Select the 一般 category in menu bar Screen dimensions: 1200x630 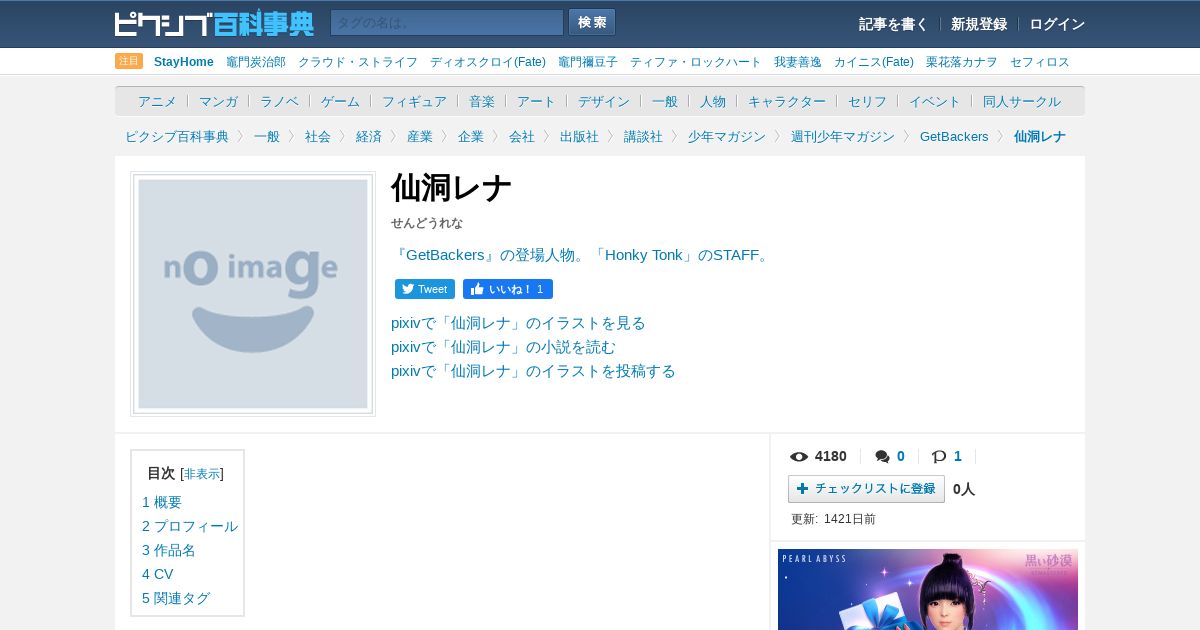665,101
